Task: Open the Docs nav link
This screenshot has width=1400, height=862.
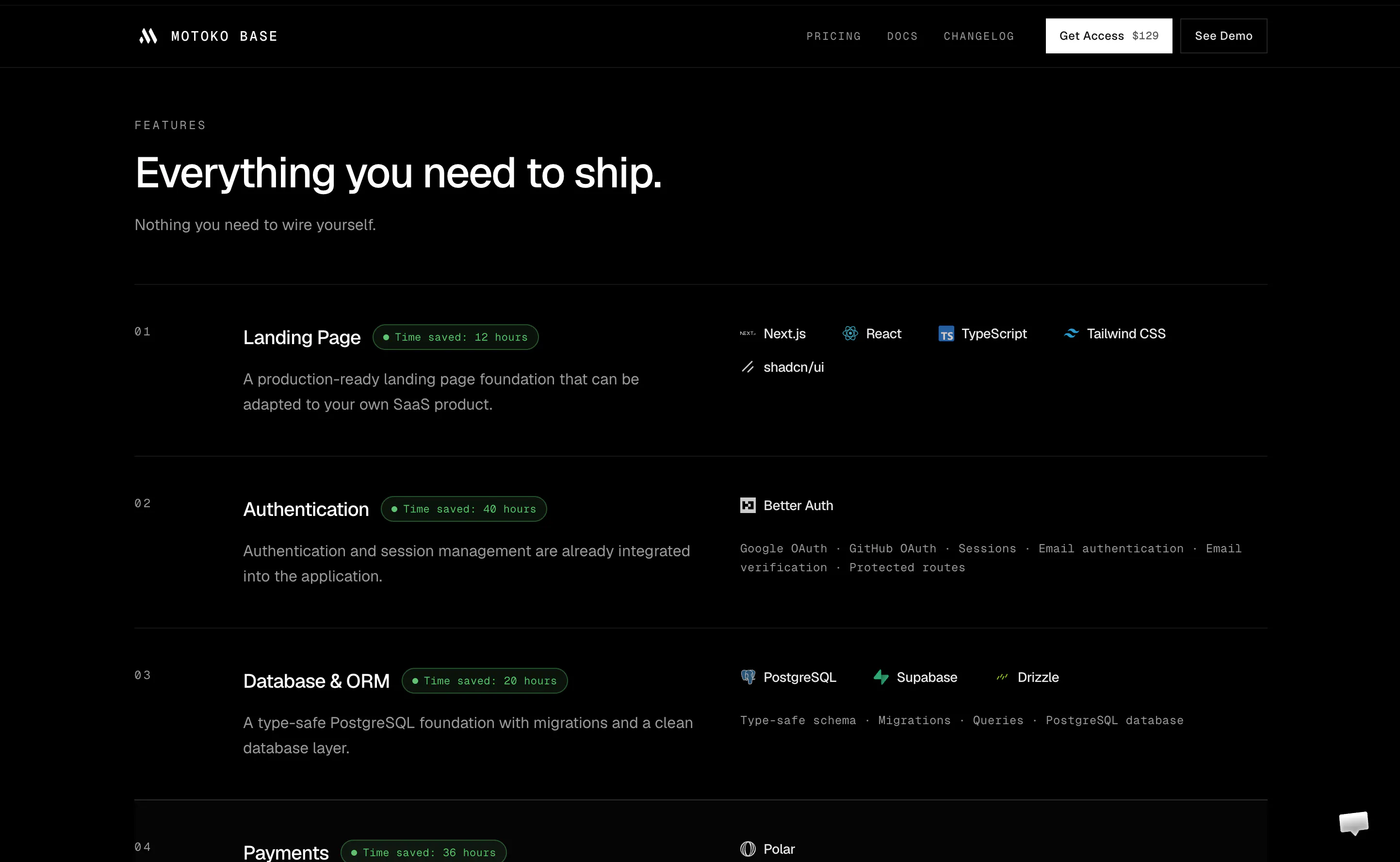Action: 902,36
